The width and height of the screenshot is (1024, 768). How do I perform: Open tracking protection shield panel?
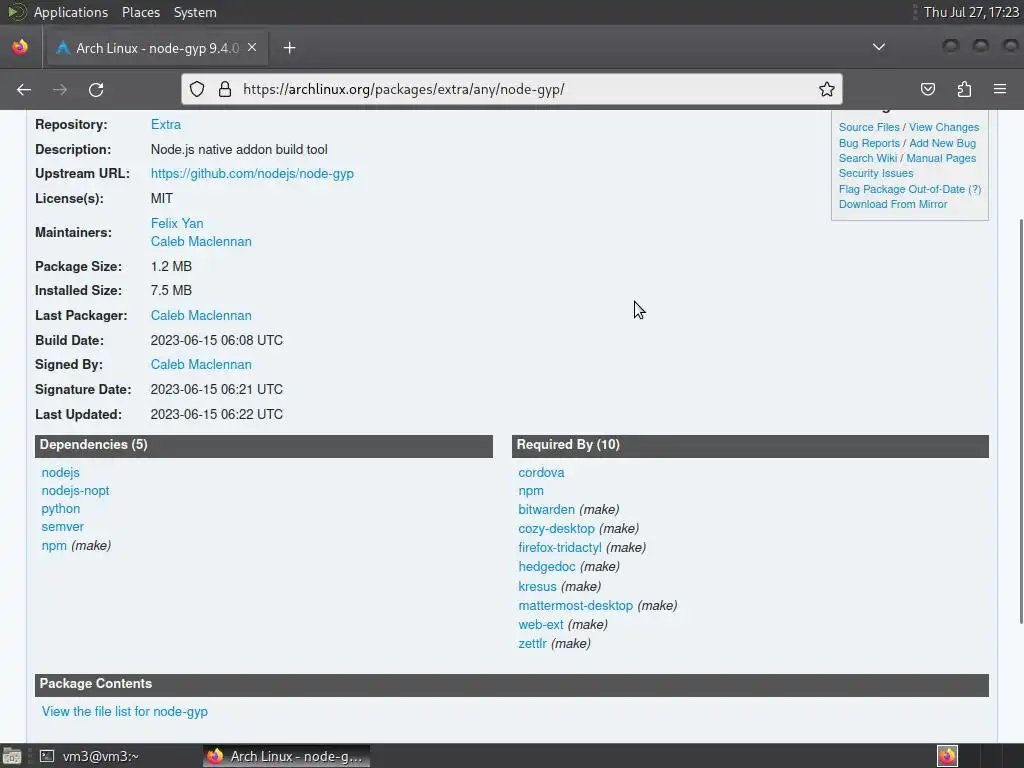pyautogui.click(x=197, y=89)
